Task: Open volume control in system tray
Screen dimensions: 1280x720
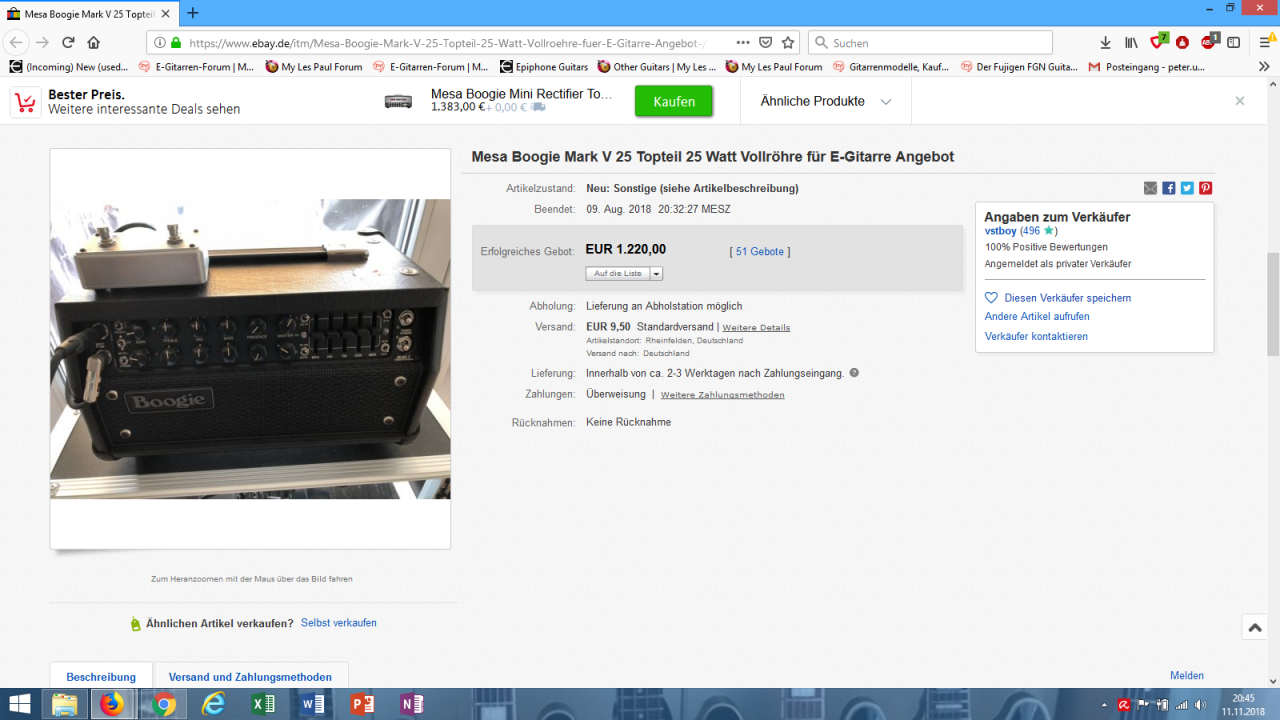Action: 1200,704
